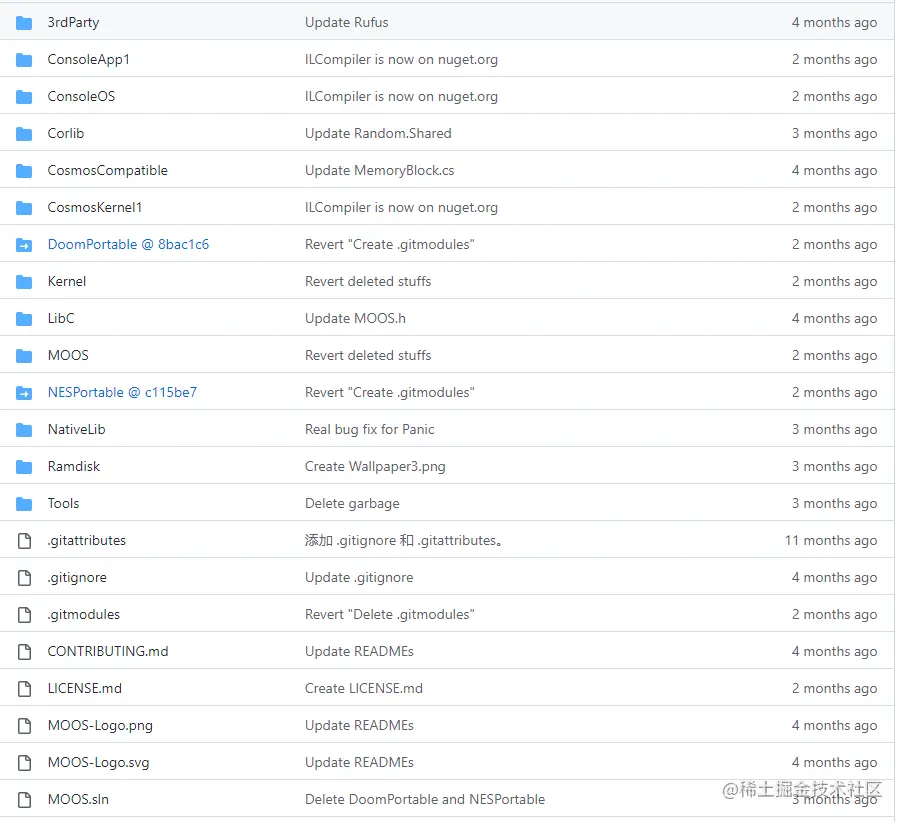View the 'Revert Delete .gitmodules' commit
Screen dimensions: 905x822
click(390, 614)
